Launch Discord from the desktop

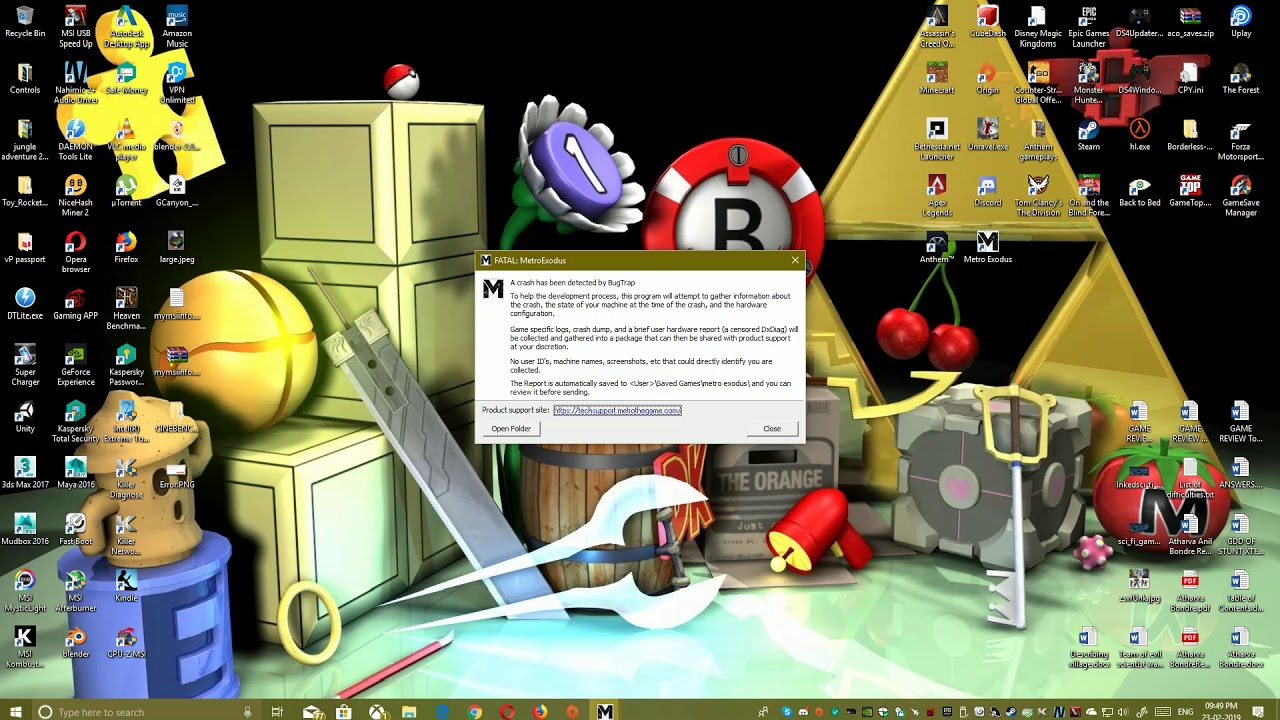pos(987,191)
